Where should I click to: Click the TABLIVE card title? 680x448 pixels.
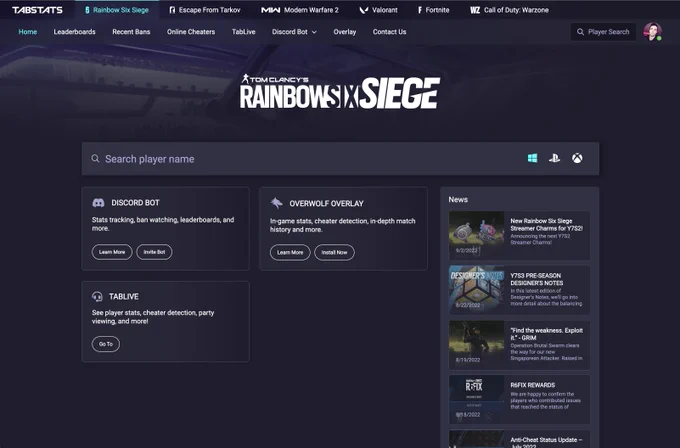coord(124,297)
